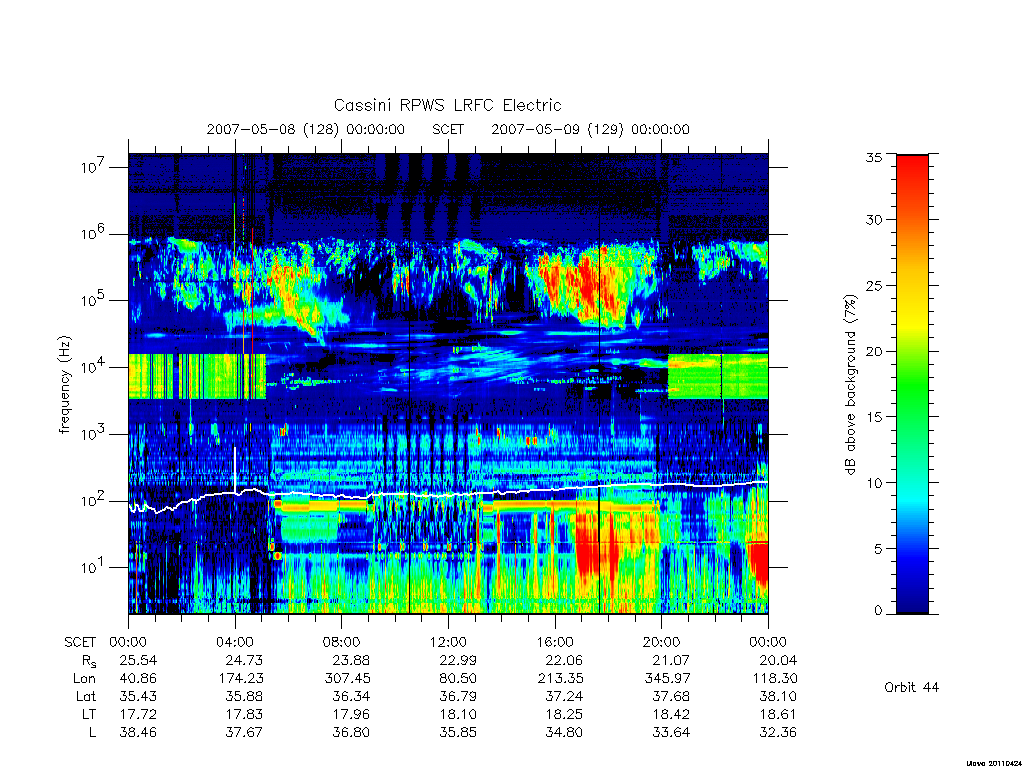Click the Lon value 80.50
This screenshot has width=1024, height=768.
(458, 679)
